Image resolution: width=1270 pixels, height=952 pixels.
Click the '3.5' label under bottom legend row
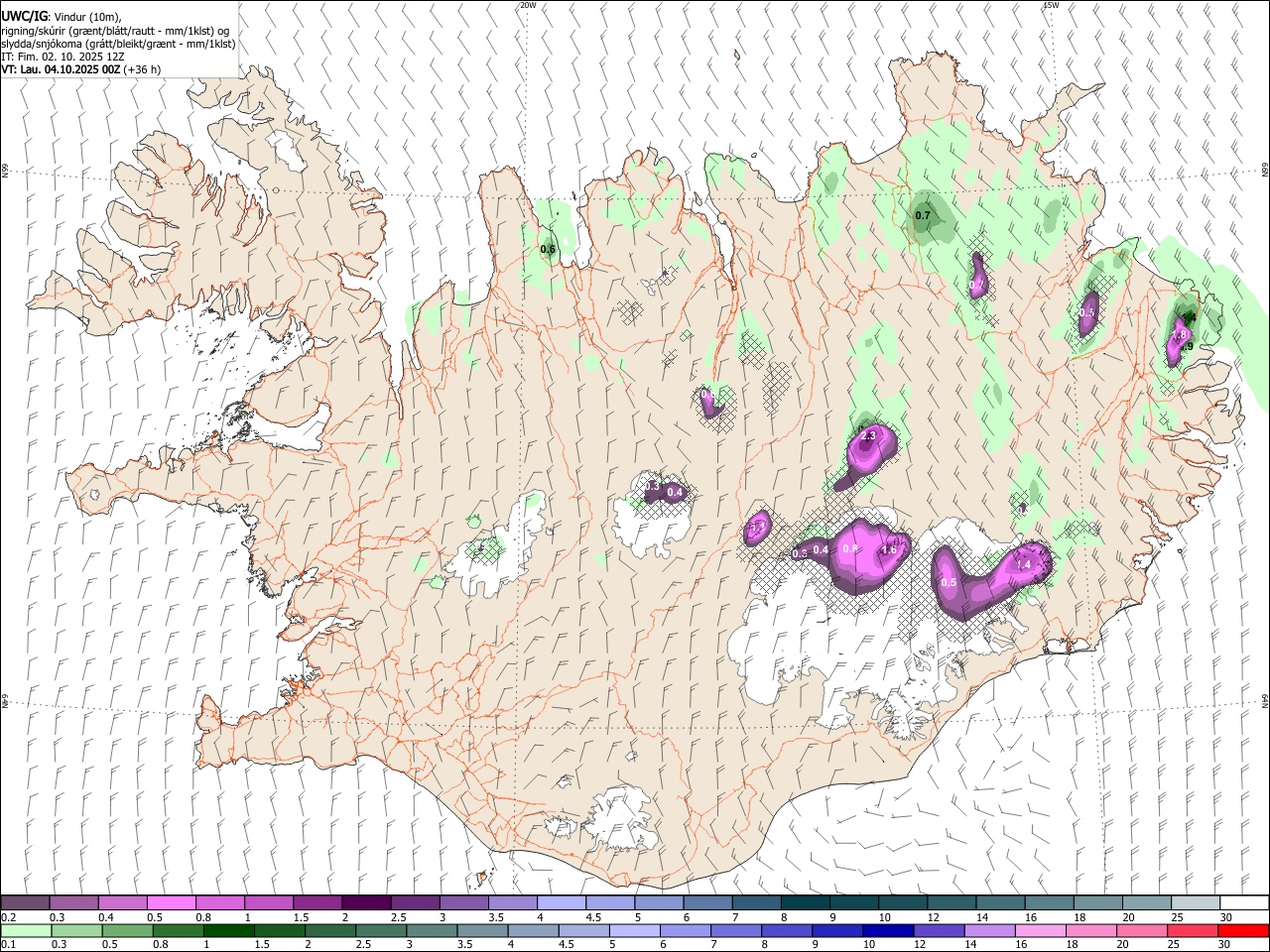[463, 945]
